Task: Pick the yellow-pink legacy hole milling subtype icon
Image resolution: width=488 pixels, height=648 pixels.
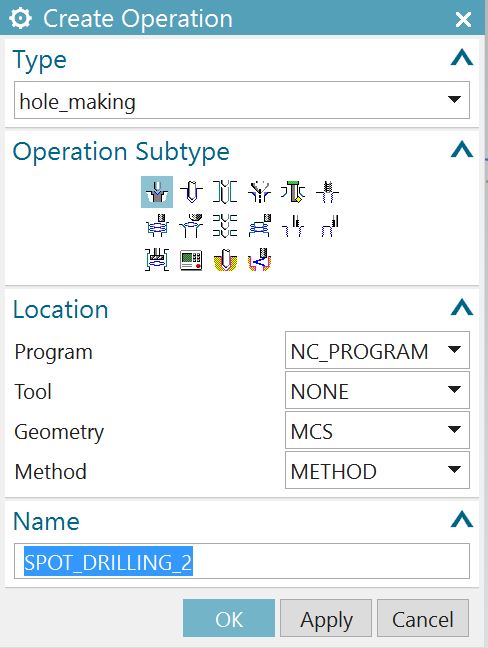Action: click(x=259, y=260)
